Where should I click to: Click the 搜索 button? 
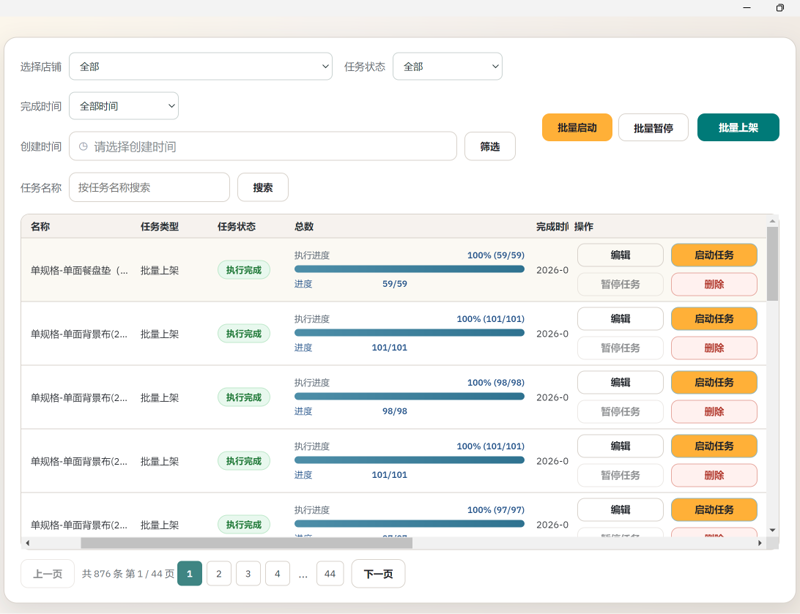(x=263, y=187)
